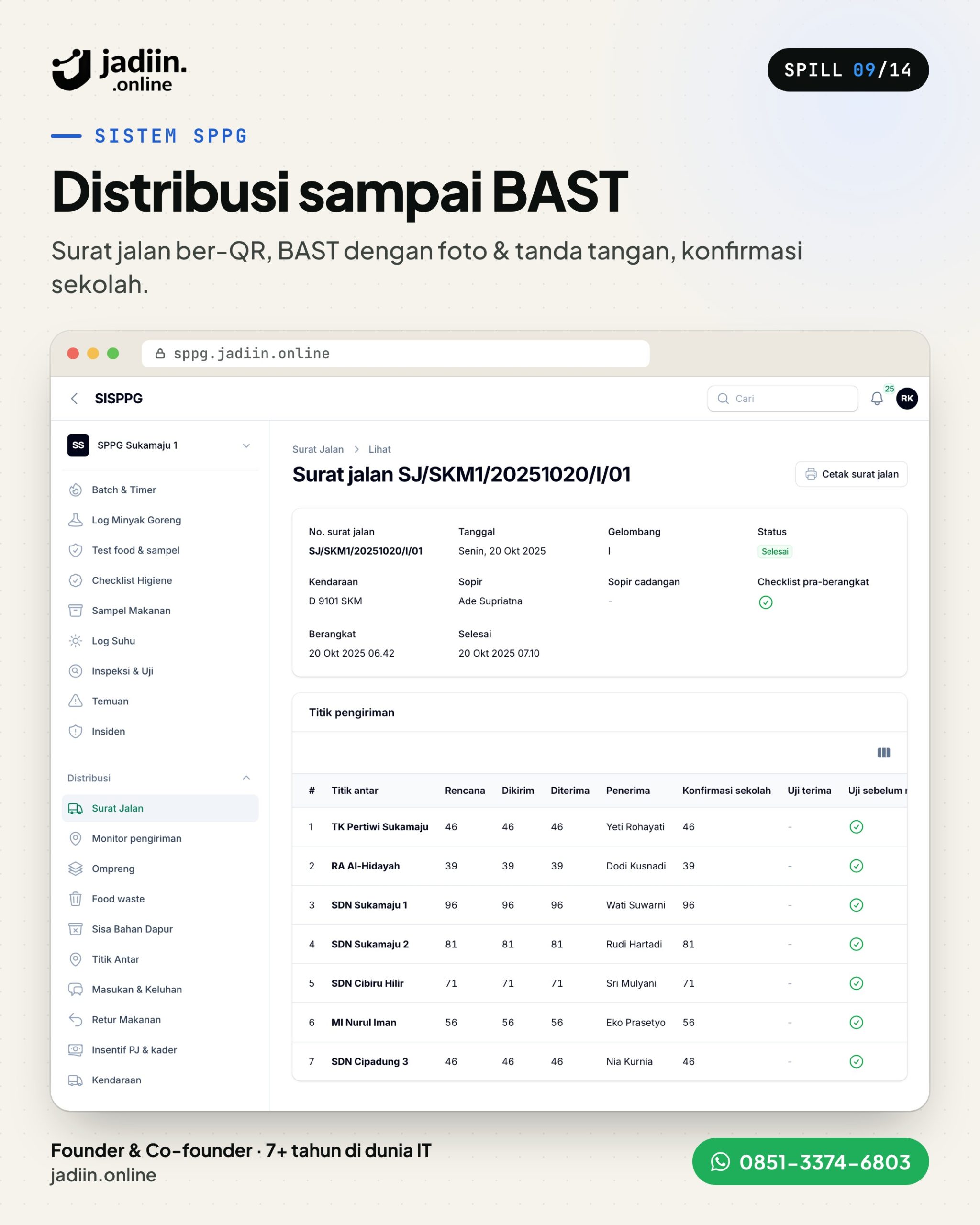The width and height of the screenshot is (980, 1225).
Task: Click receiver name Yeti Rohayati
Action: click(635, 827)
